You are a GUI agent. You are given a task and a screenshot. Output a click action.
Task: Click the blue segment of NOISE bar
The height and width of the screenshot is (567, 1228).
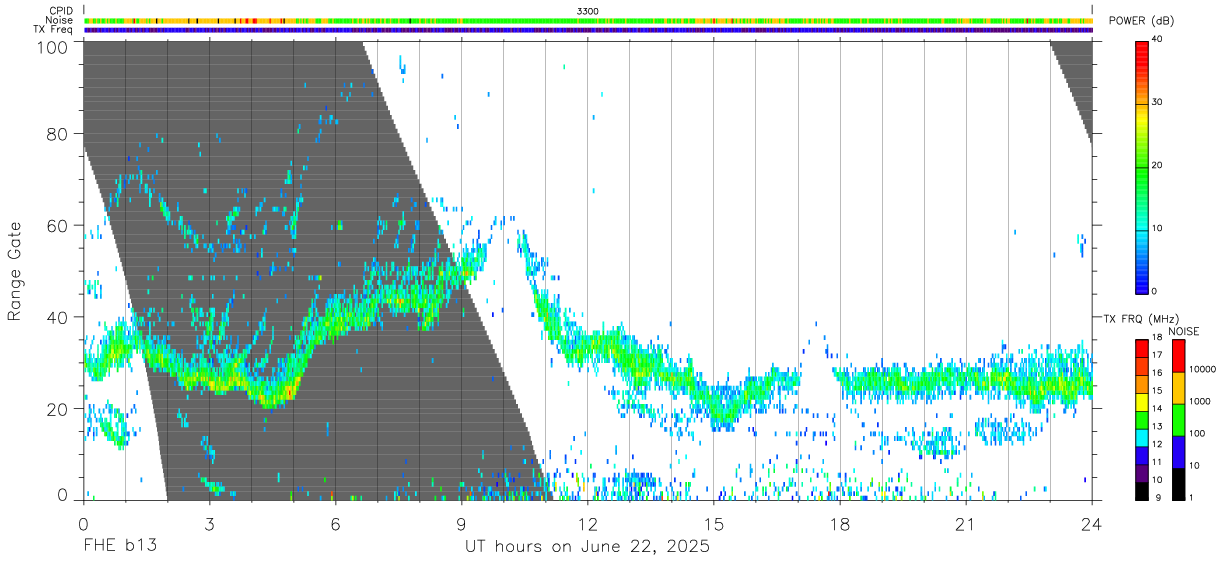[x=1179, y=452]
